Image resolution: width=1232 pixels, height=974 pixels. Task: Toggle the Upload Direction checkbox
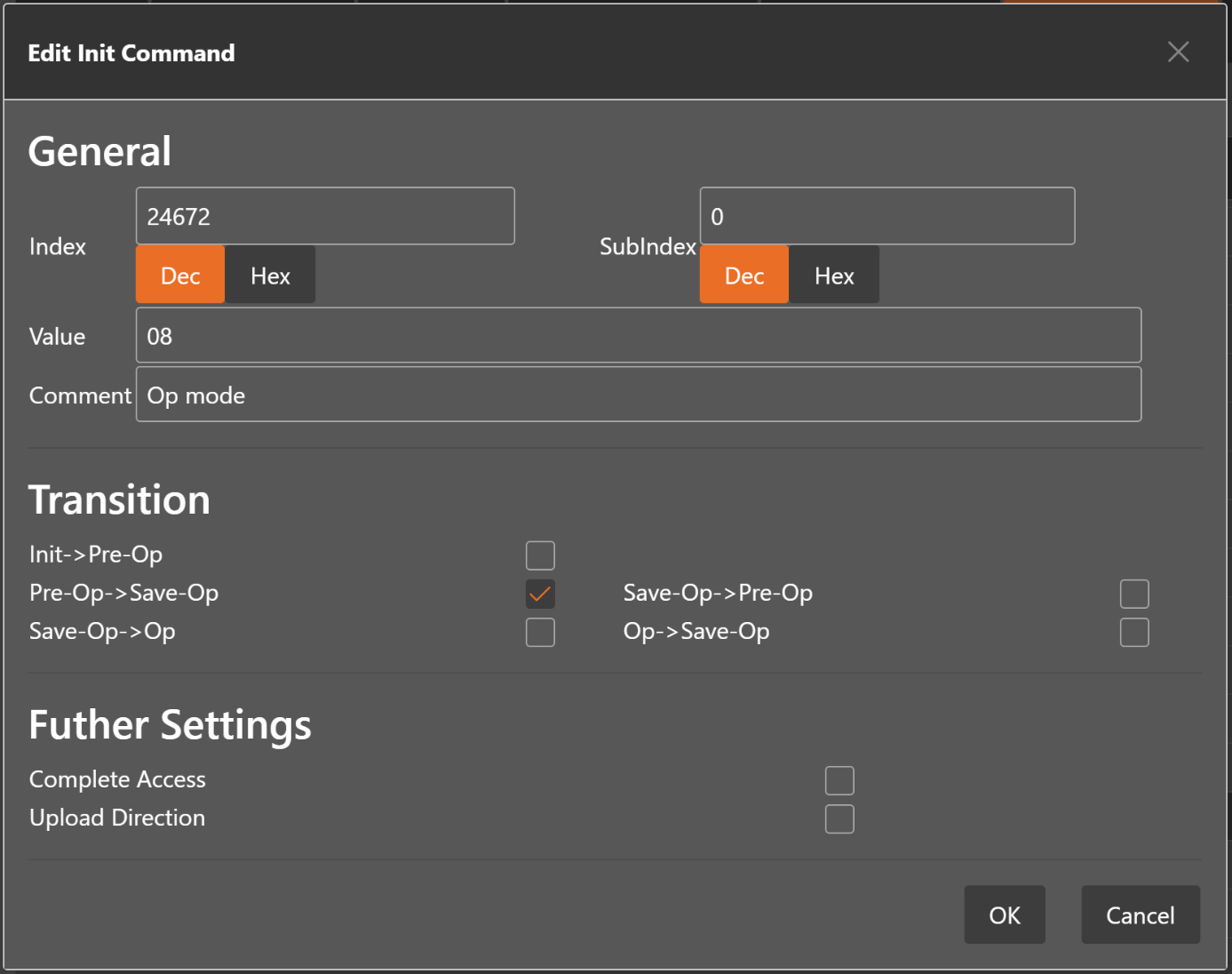coord(839,818)
